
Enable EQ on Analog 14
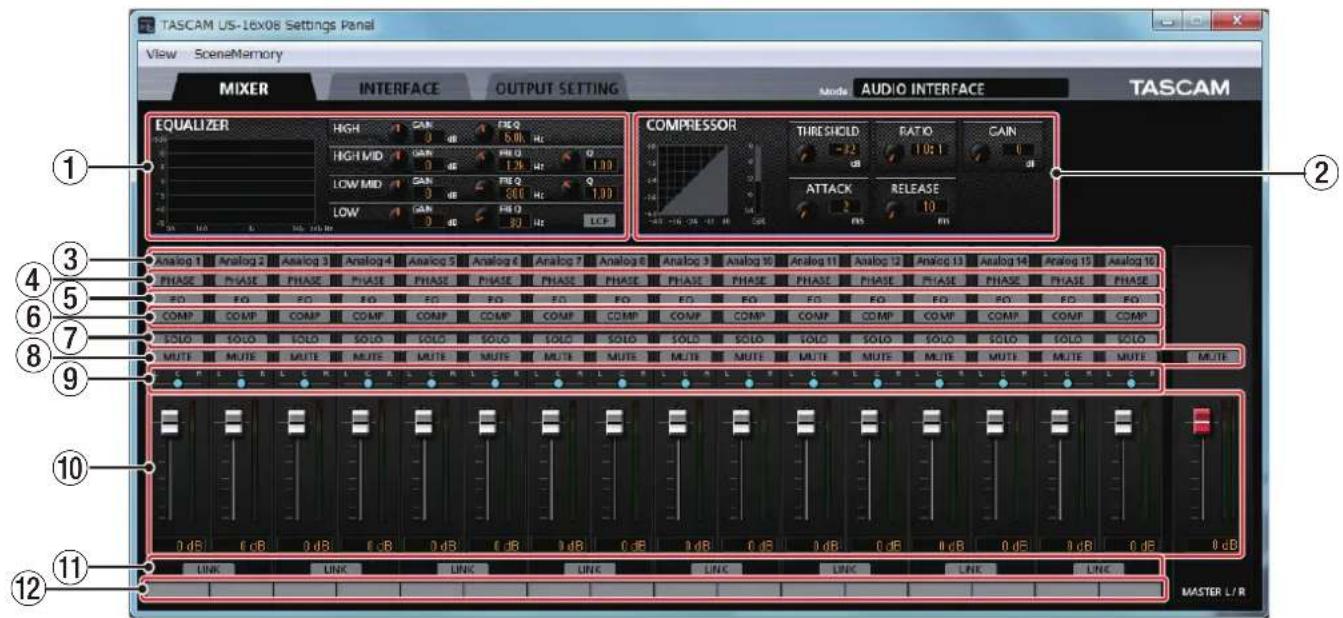point(1002,298)
